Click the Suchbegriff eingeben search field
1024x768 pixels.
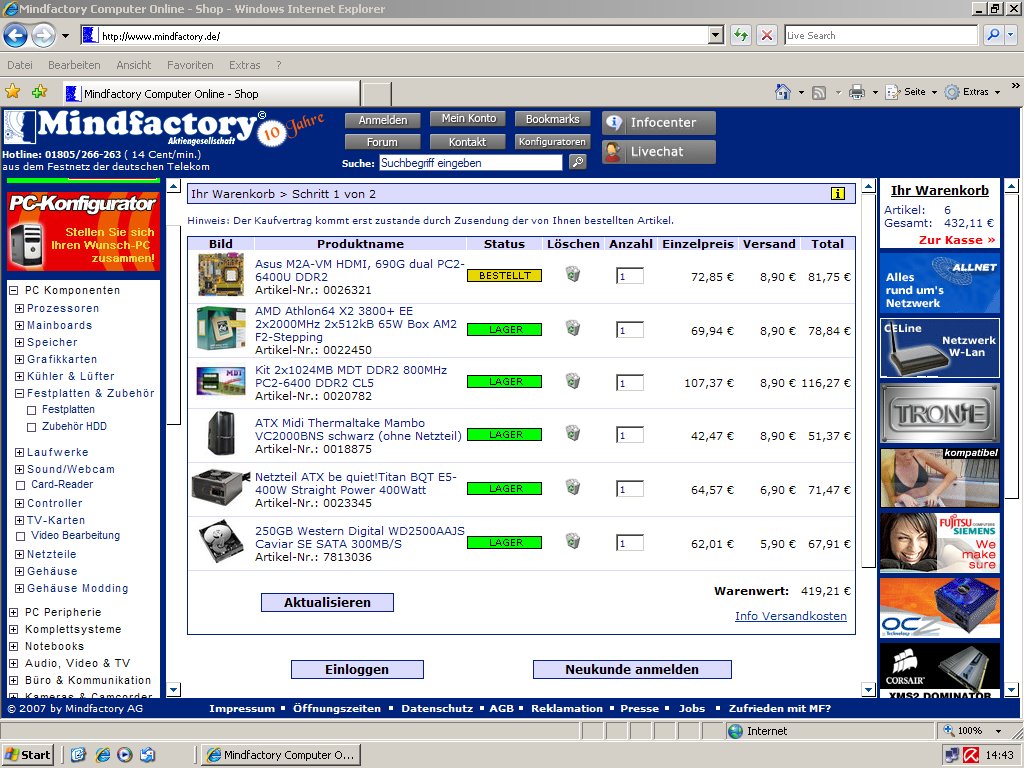470,163
